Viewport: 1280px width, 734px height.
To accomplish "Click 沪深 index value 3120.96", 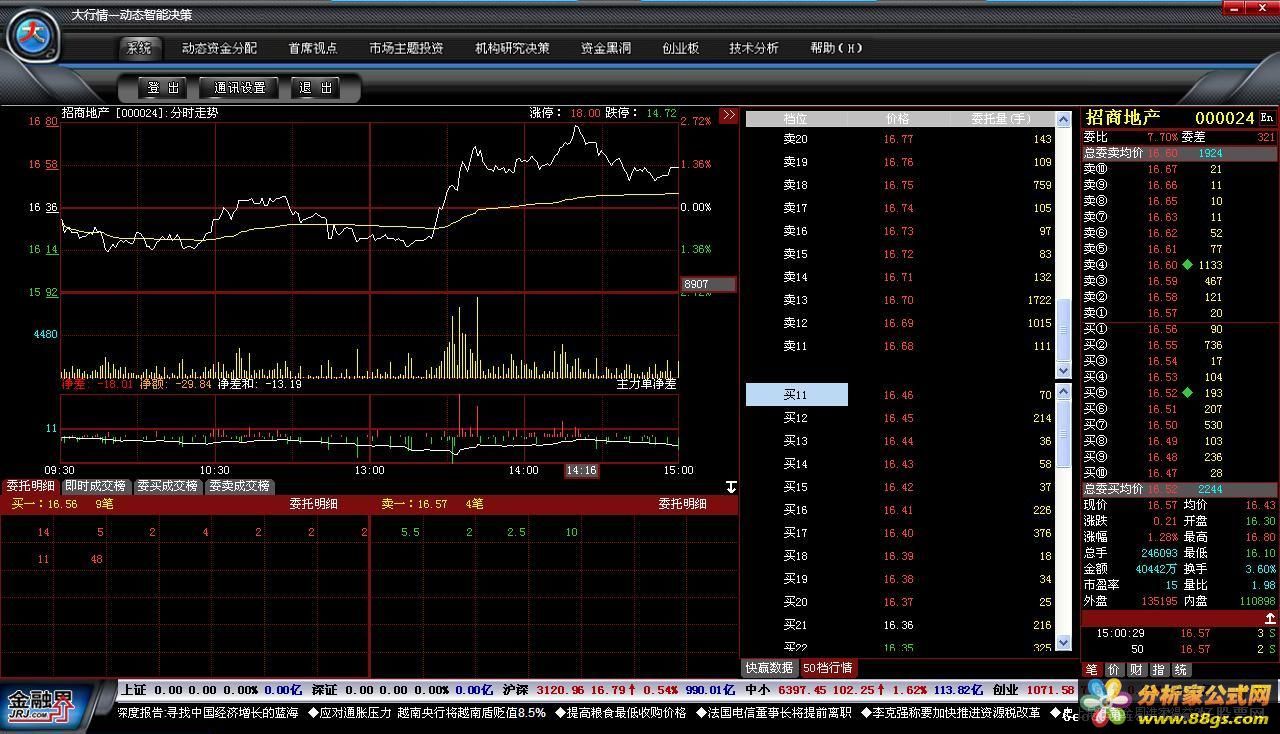I will 560,690.
